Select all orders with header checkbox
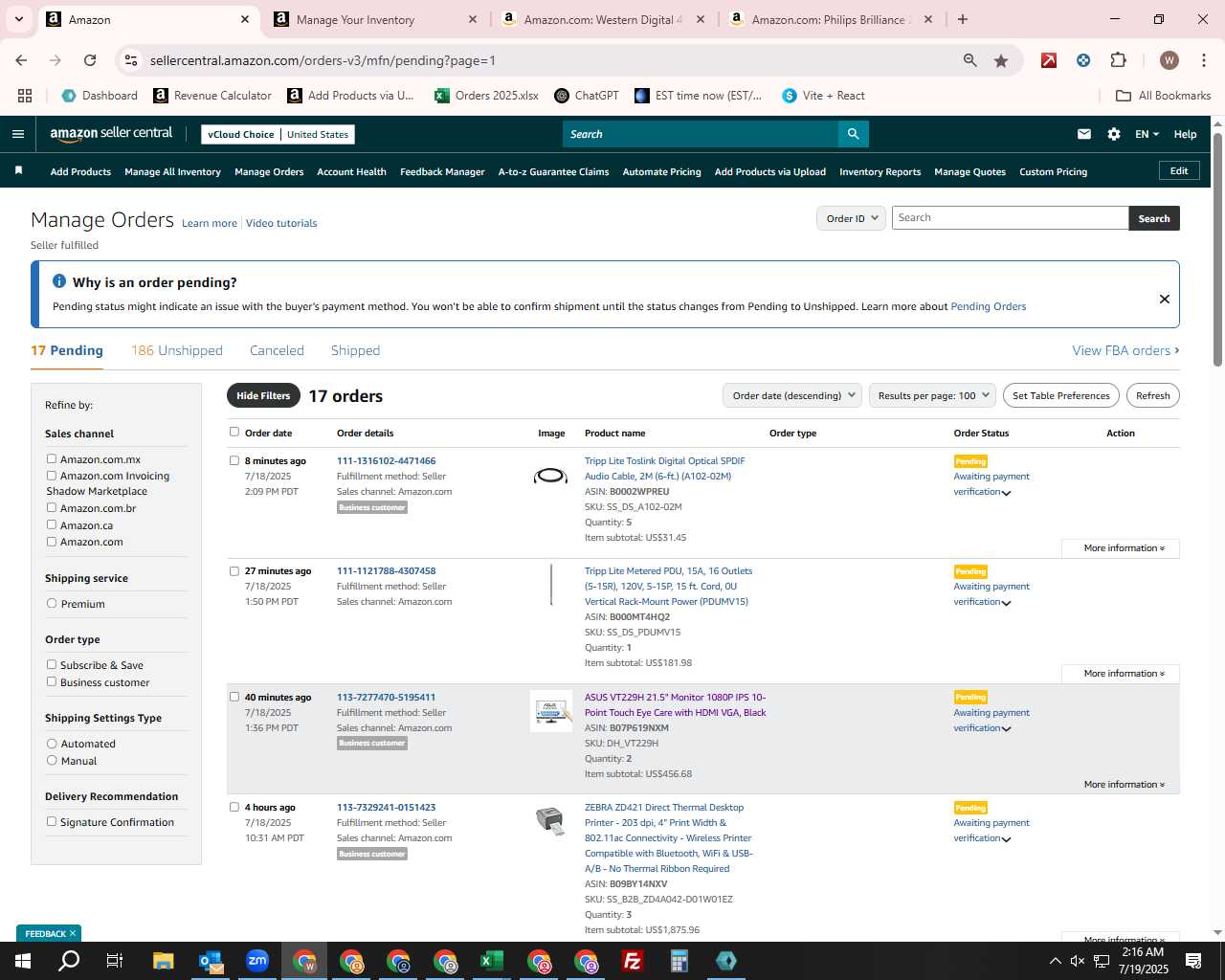 234,432
